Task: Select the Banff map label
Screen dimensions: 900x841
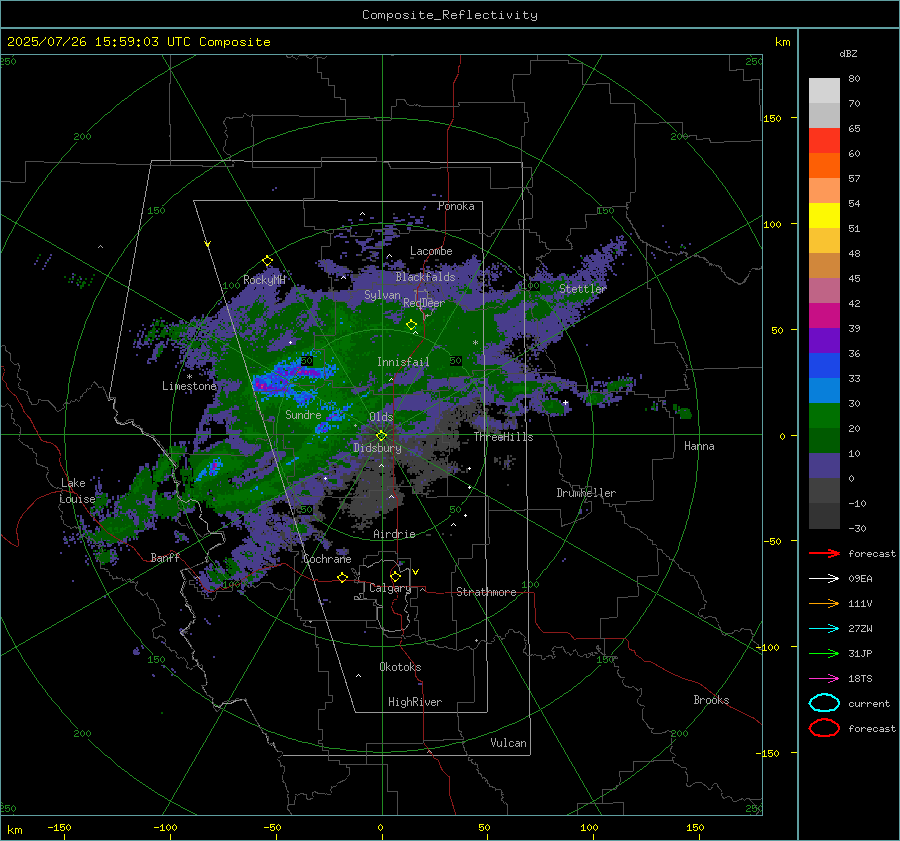Action: coord(165,557)
